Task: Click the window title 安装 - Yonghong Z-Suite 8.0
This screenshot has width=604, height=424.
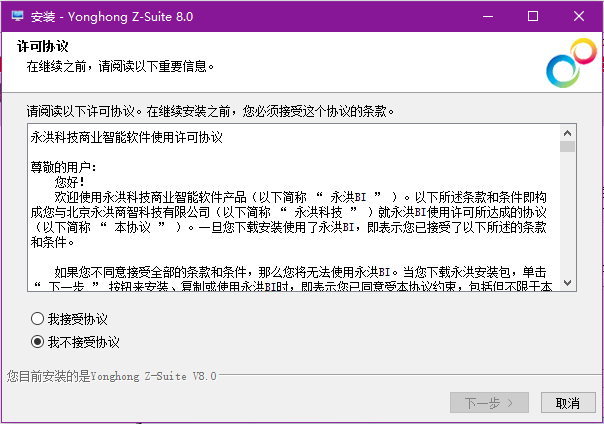Action: click(x=112, y=17)
